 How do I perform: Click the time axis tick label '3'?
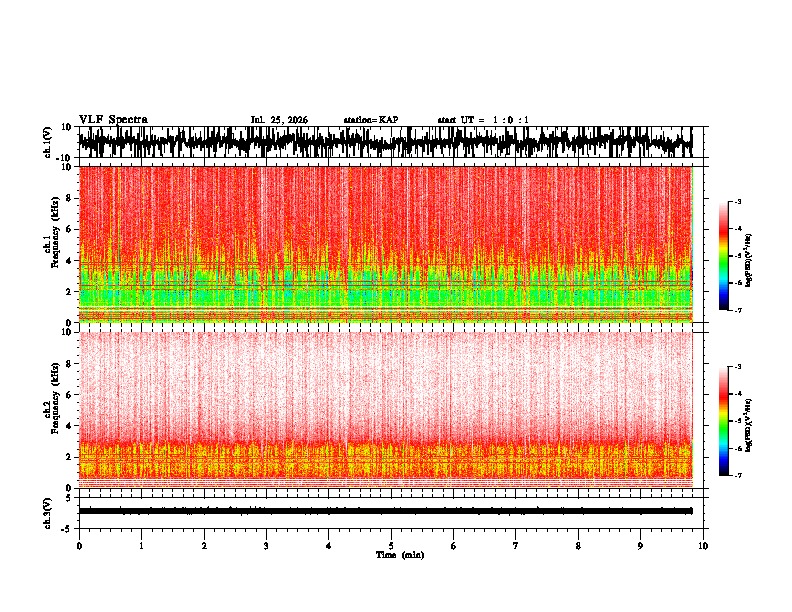[x=266, y=546]
